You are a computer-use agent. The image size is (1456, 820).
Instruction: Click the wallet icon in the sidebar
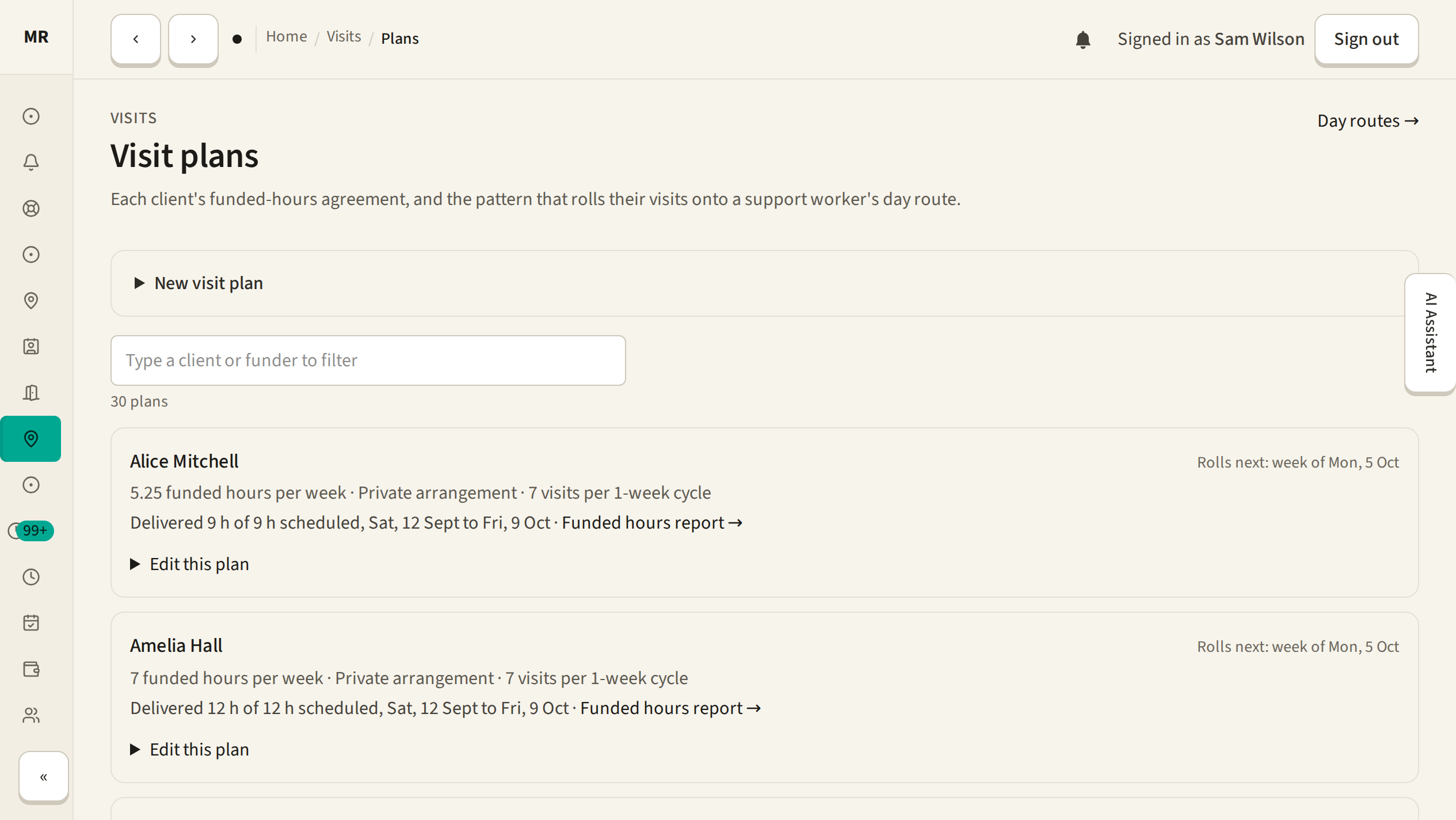[x=31, y=669]
